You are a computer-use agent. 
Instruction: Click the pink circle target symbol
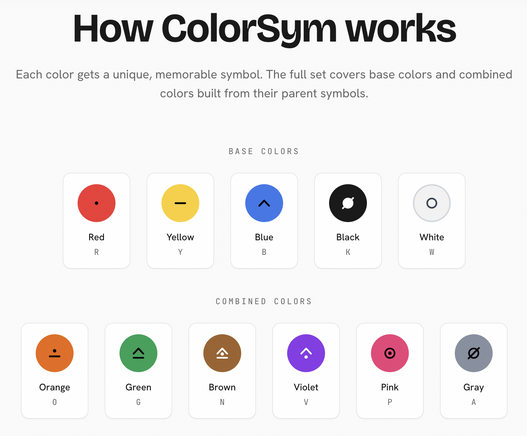click(390, 353)
